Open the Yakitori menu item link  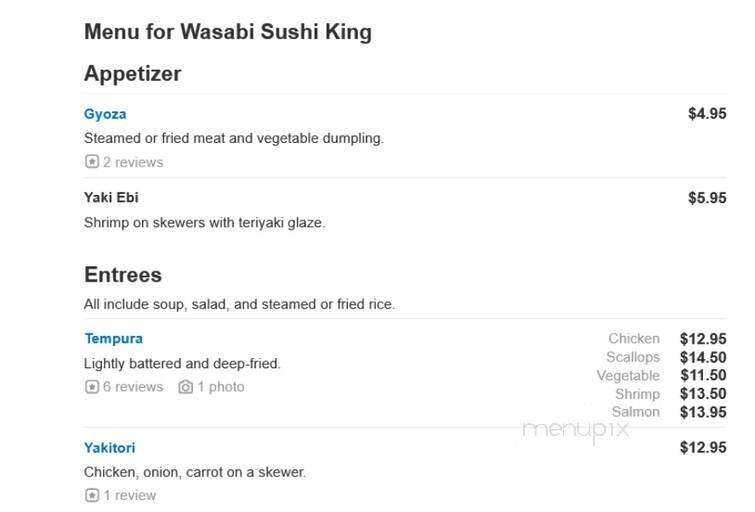pos(109,448)
